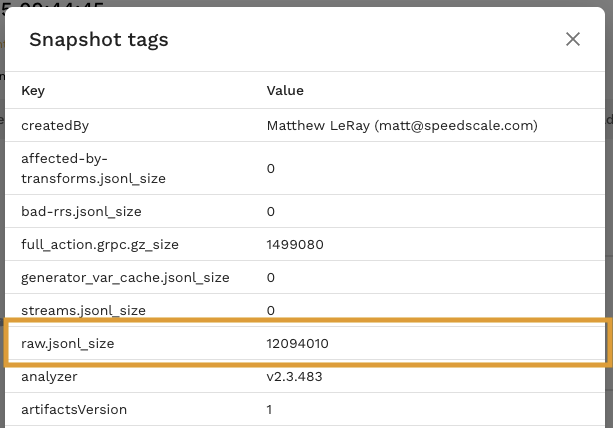Select the 'bad-rrs.jsonl_size' key
Screen dimensions: 613x428
[x=81, y=211]
